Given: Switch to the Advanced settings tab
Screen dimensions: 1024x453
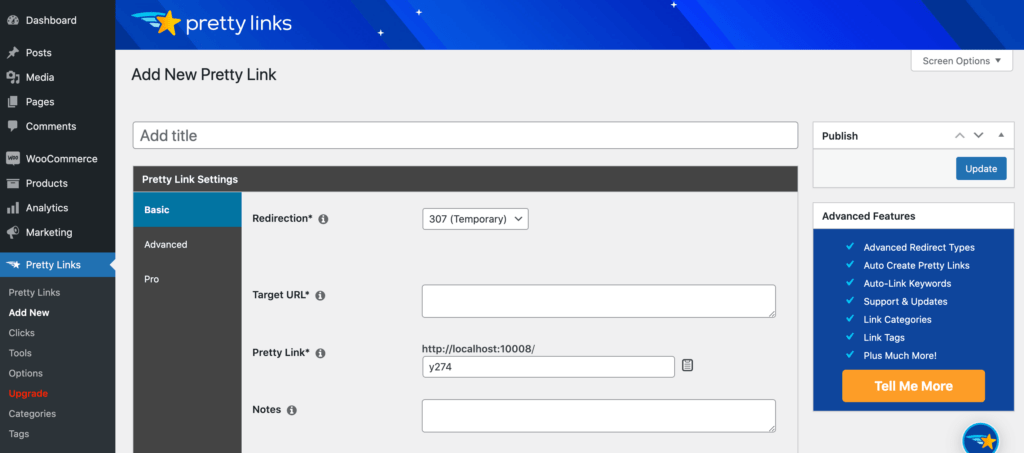Looking at the screenshot, I should point(187,245).
